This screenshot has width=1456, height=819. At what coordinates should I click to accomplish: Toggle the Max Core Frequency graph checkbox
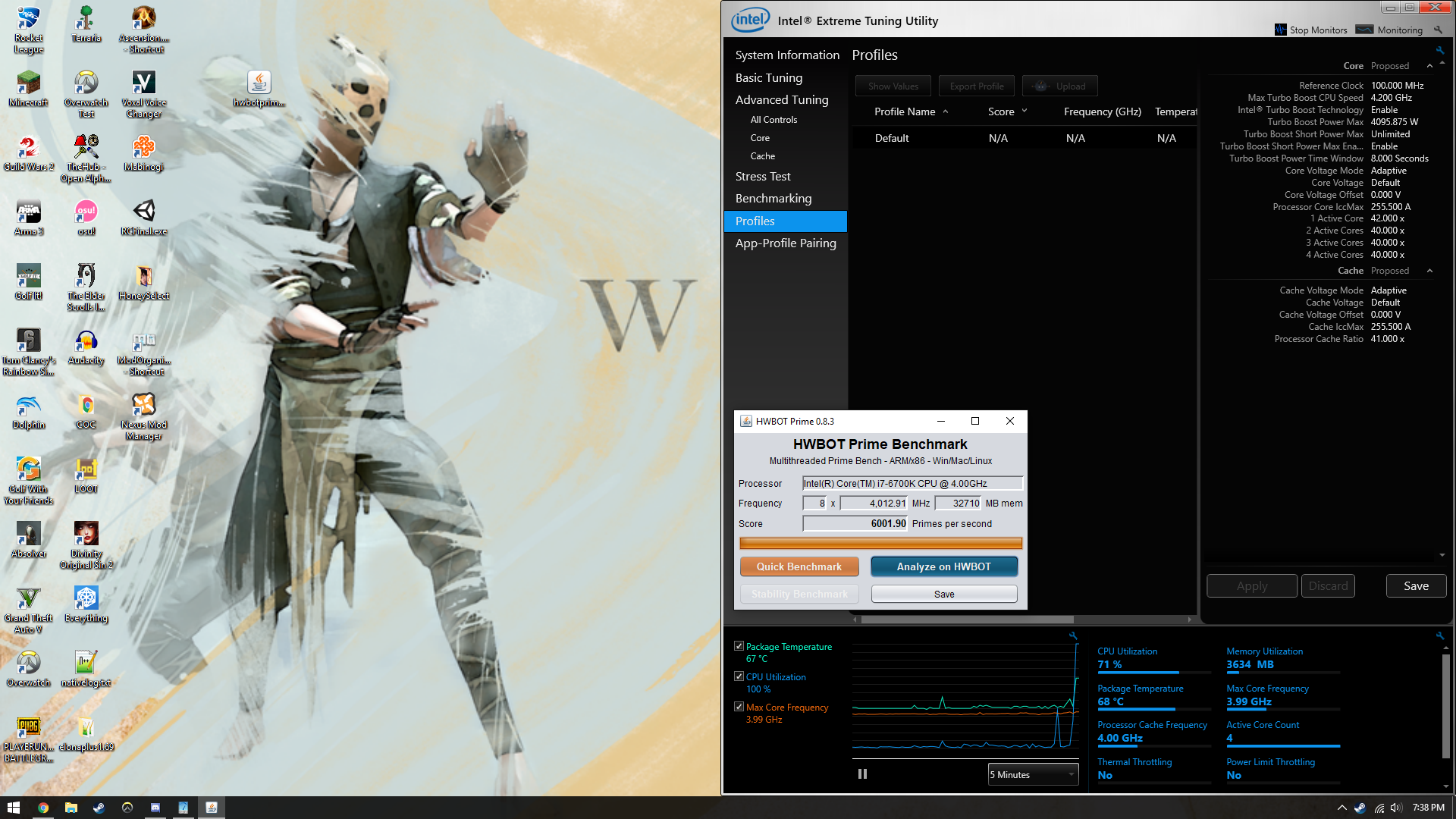pos(739,707)
